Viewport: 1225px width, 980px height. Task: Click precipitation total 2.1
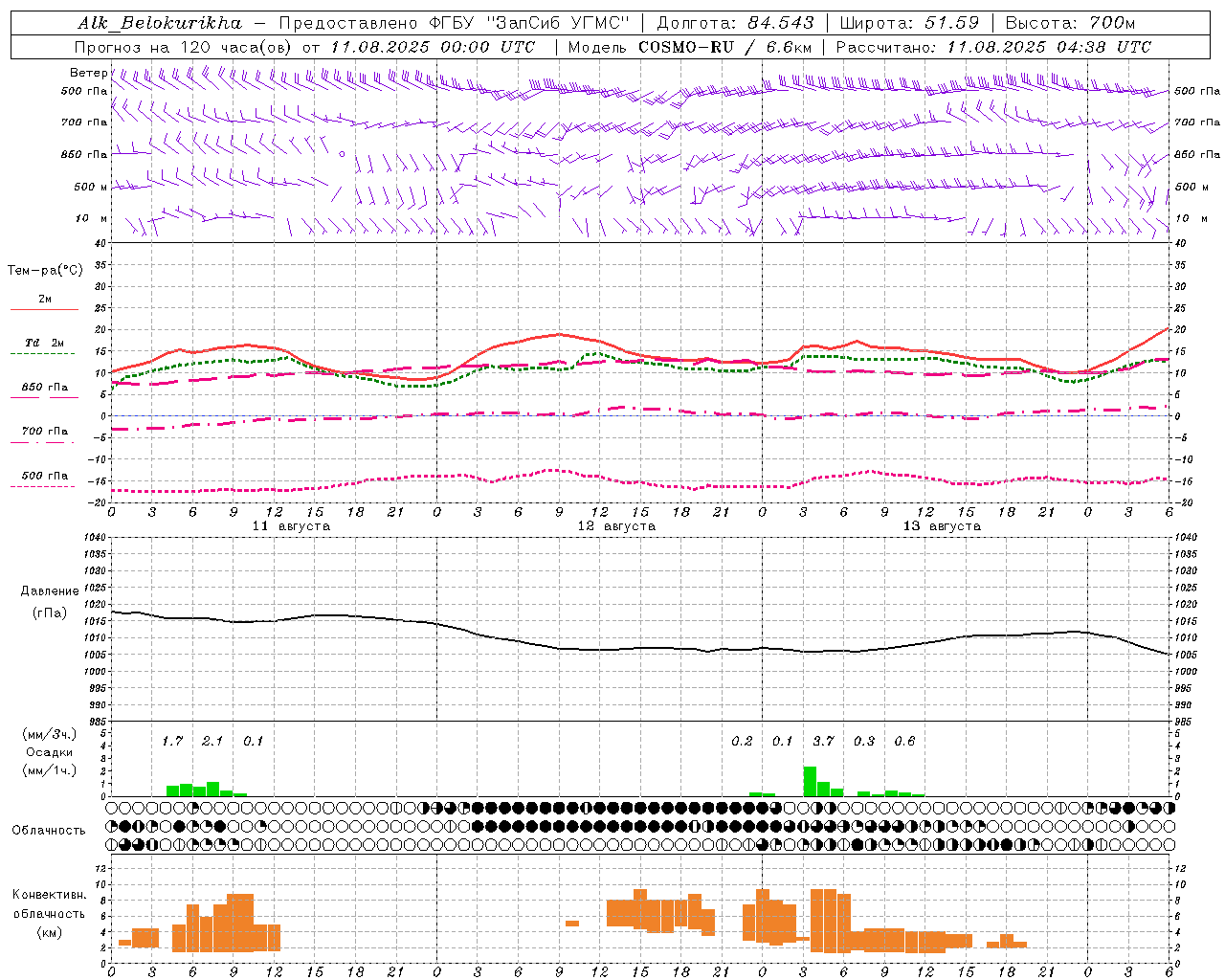pyautogui.click(x=212, y=741)
